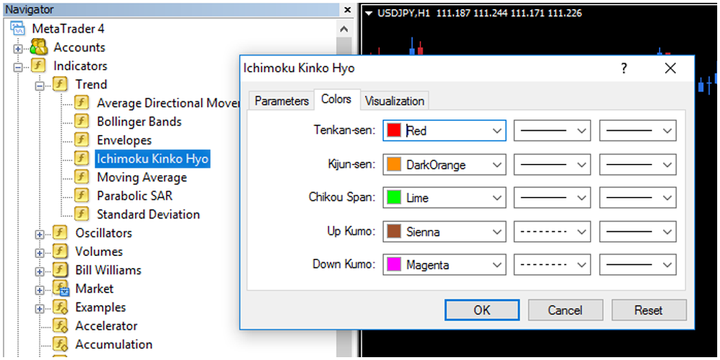The image size is (720, 360).
Task: Open the Chikou Span line width dropdown
Action: [x=637, y=198]
